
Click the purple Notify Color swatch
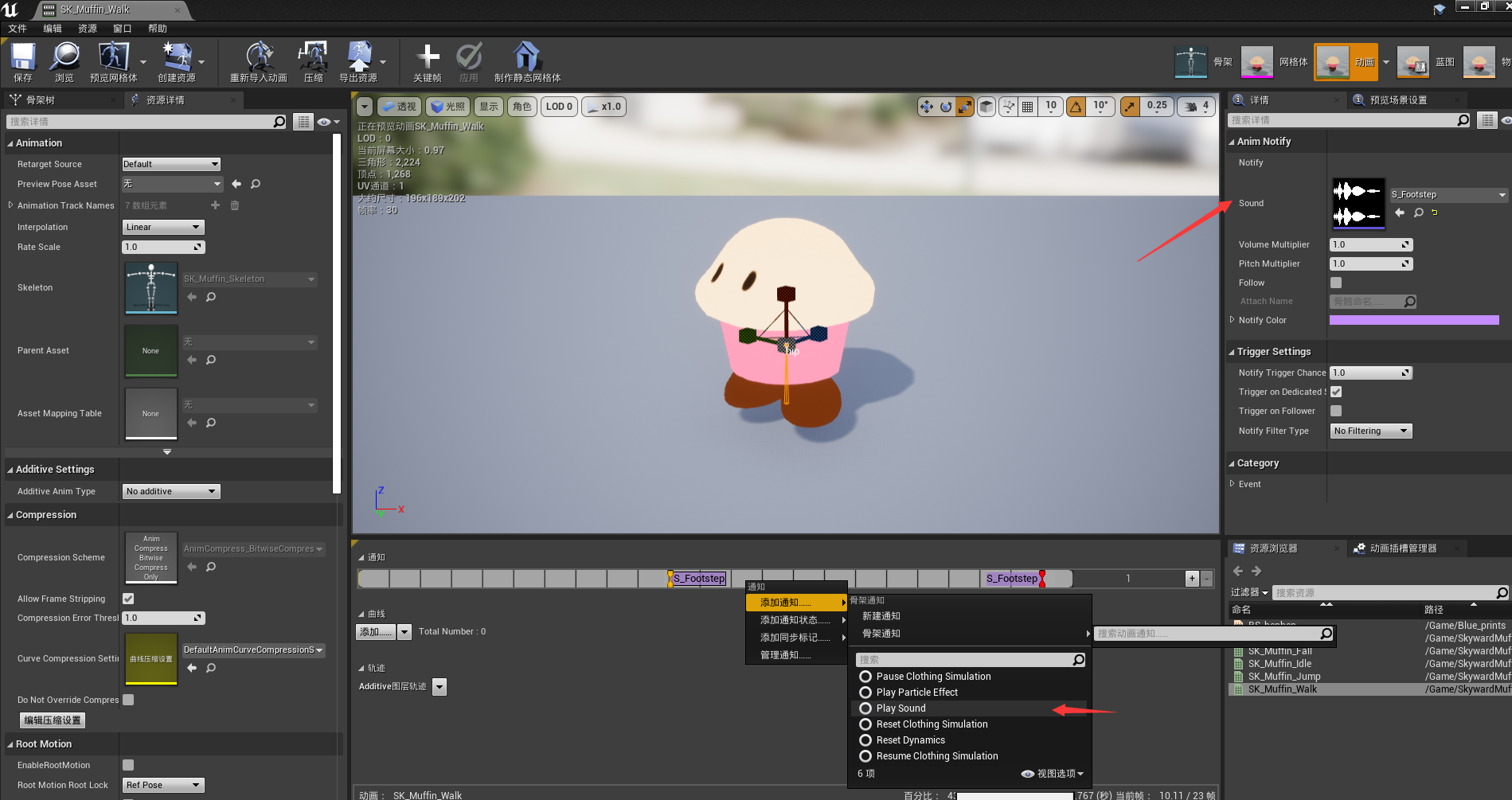click(x=1413, y=320)
